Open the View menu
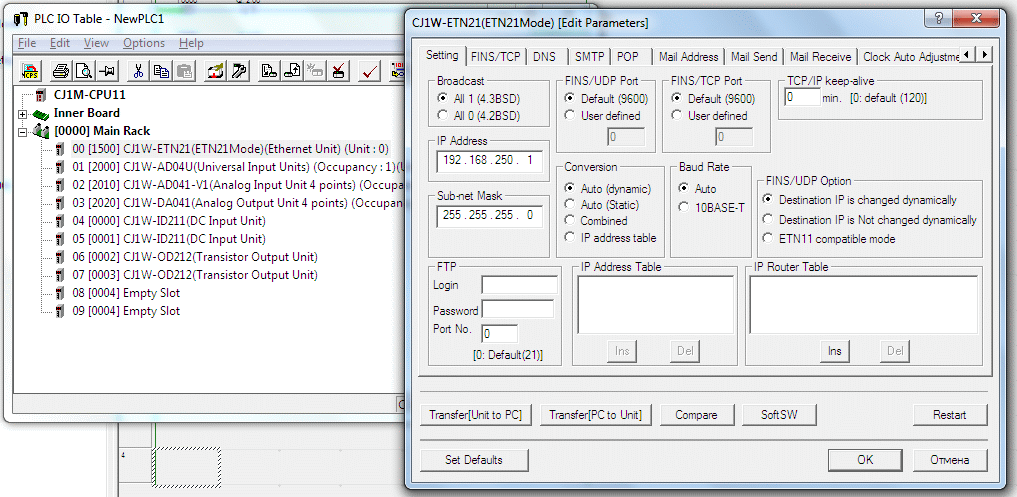Viewport: 1017px width, 497px height. [x=96, y=43]
